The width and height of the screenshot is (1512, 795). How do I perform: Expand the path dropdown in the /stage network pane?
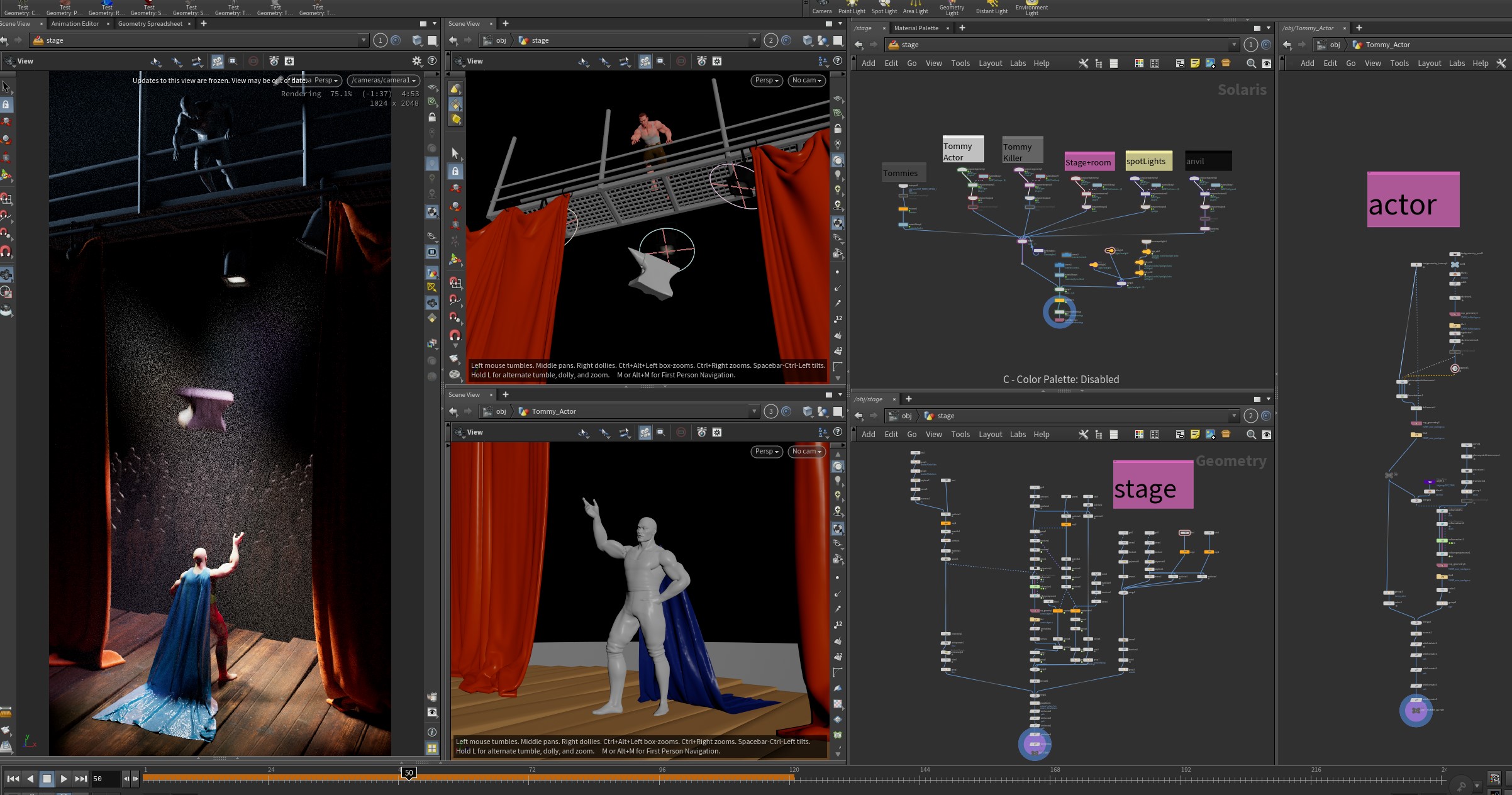[1234, 45]
